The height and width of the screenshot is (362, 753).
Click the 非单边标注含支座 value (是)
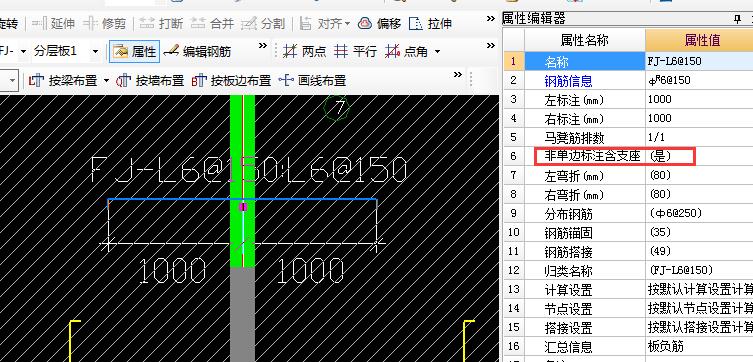point(699,156)
